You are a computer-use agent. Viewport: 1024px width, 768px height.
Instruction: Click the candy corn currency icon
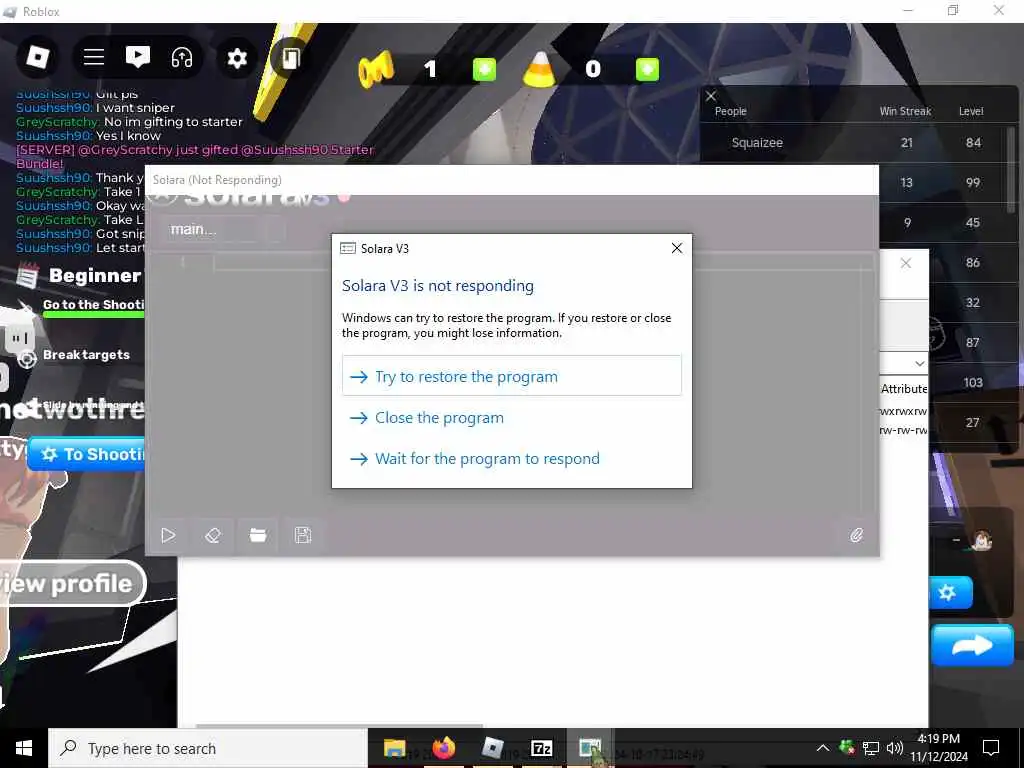(x=539, y=69)
